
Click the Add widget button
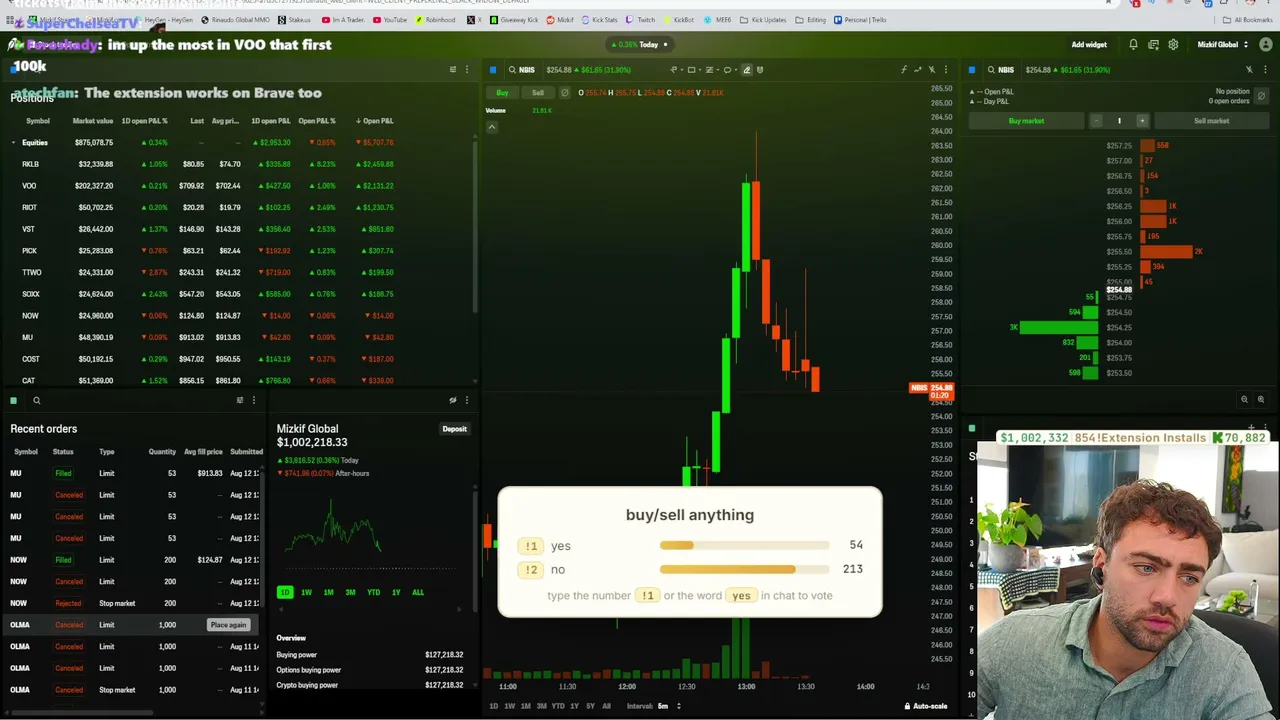point(1089,45)
